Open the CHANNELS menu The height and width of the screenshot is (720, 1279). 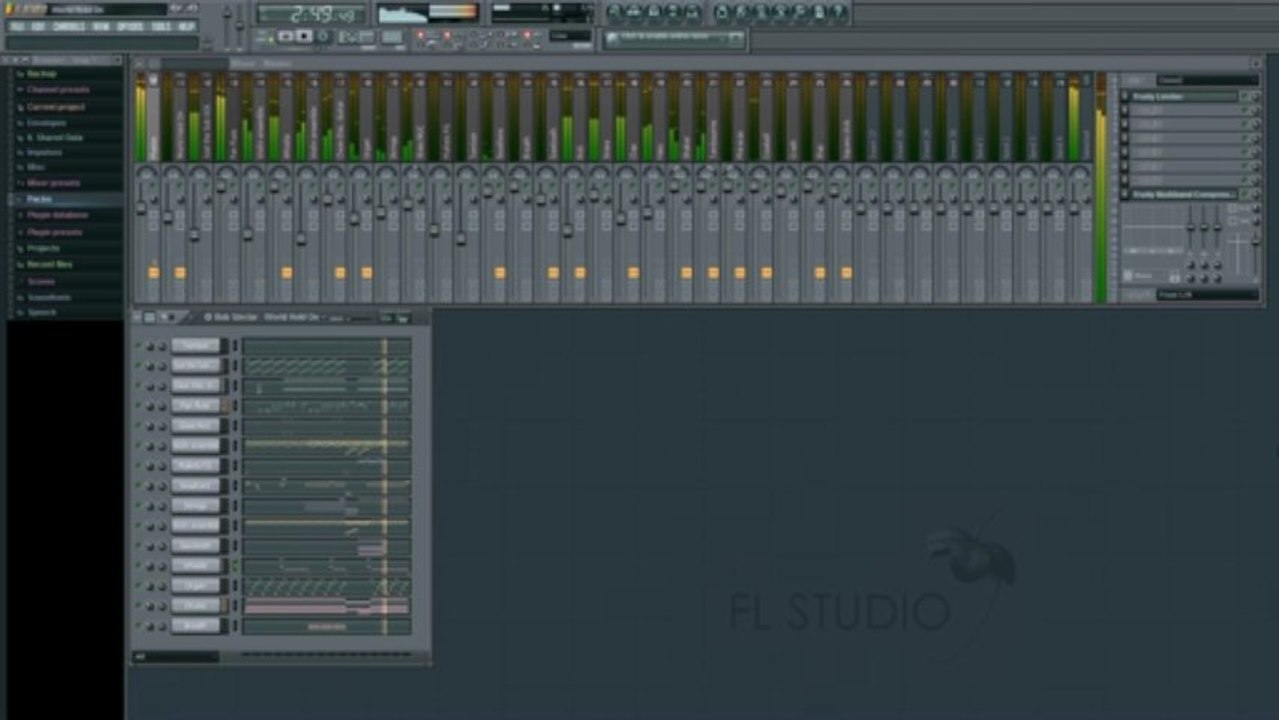(x=69, y=26)
